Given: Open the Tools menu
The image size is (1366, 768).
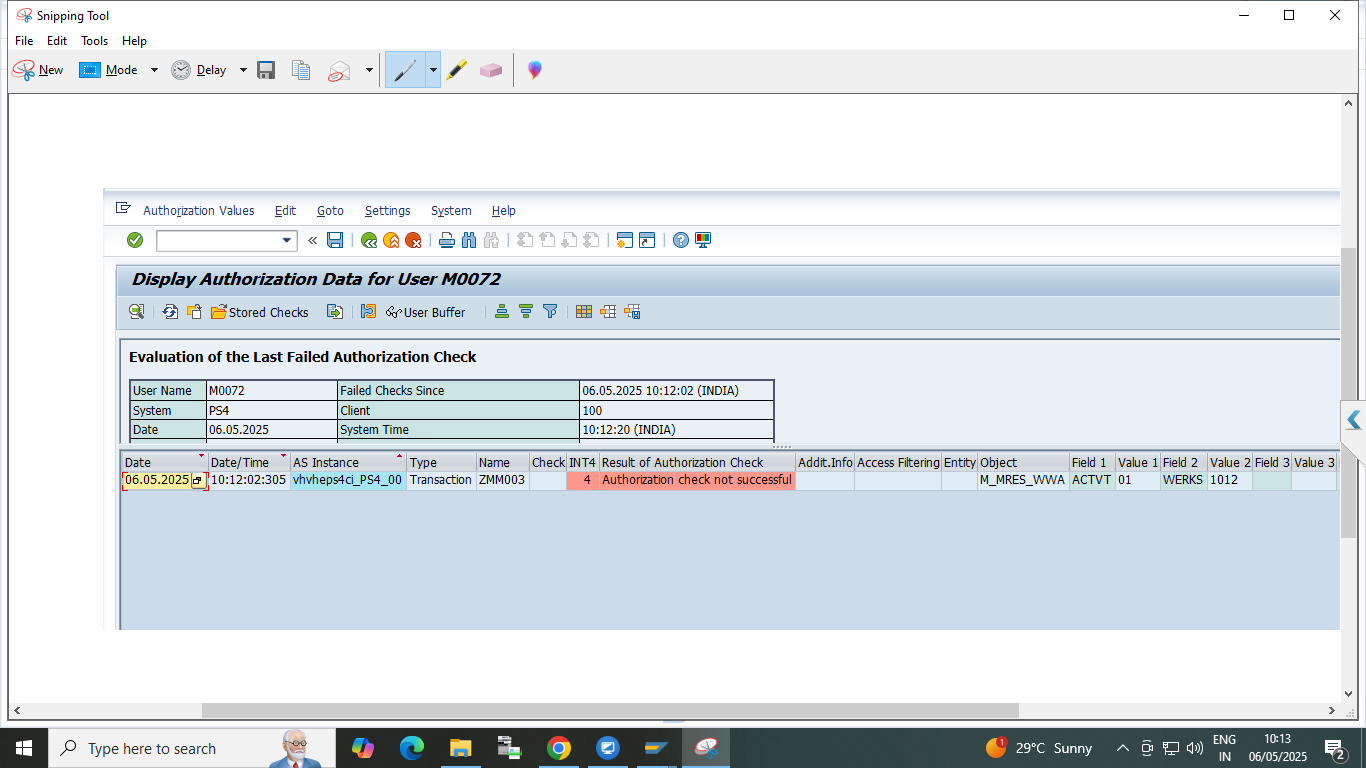Looking at the screenshot, I should point(95,41).
